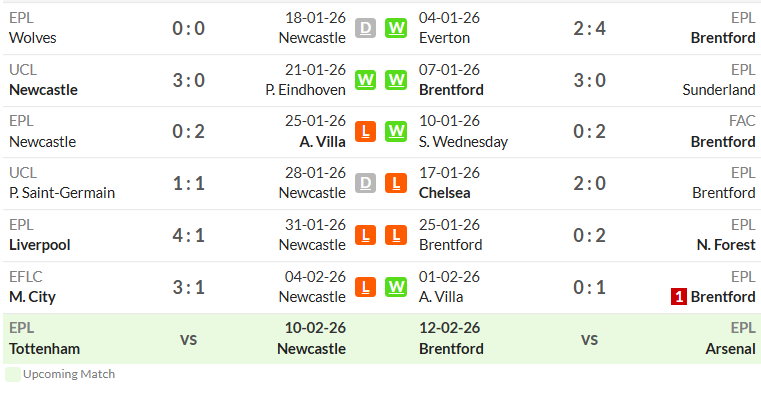The image size is (761, 396).
Task: Click the orange L badge next to Chelsea
Action: (396, 183)
